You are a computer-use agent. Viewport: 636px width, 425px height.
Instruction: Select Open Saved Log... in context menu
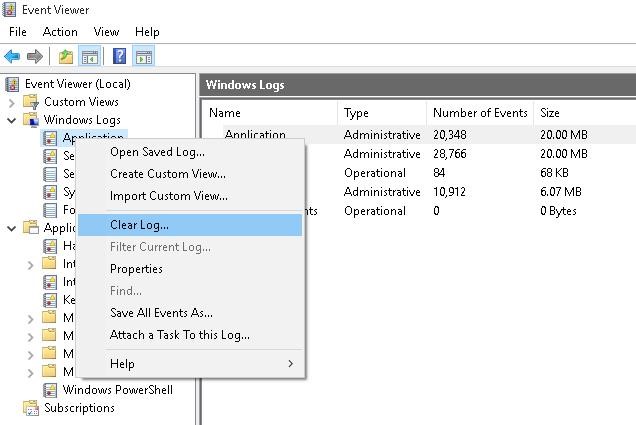(157, 152)
